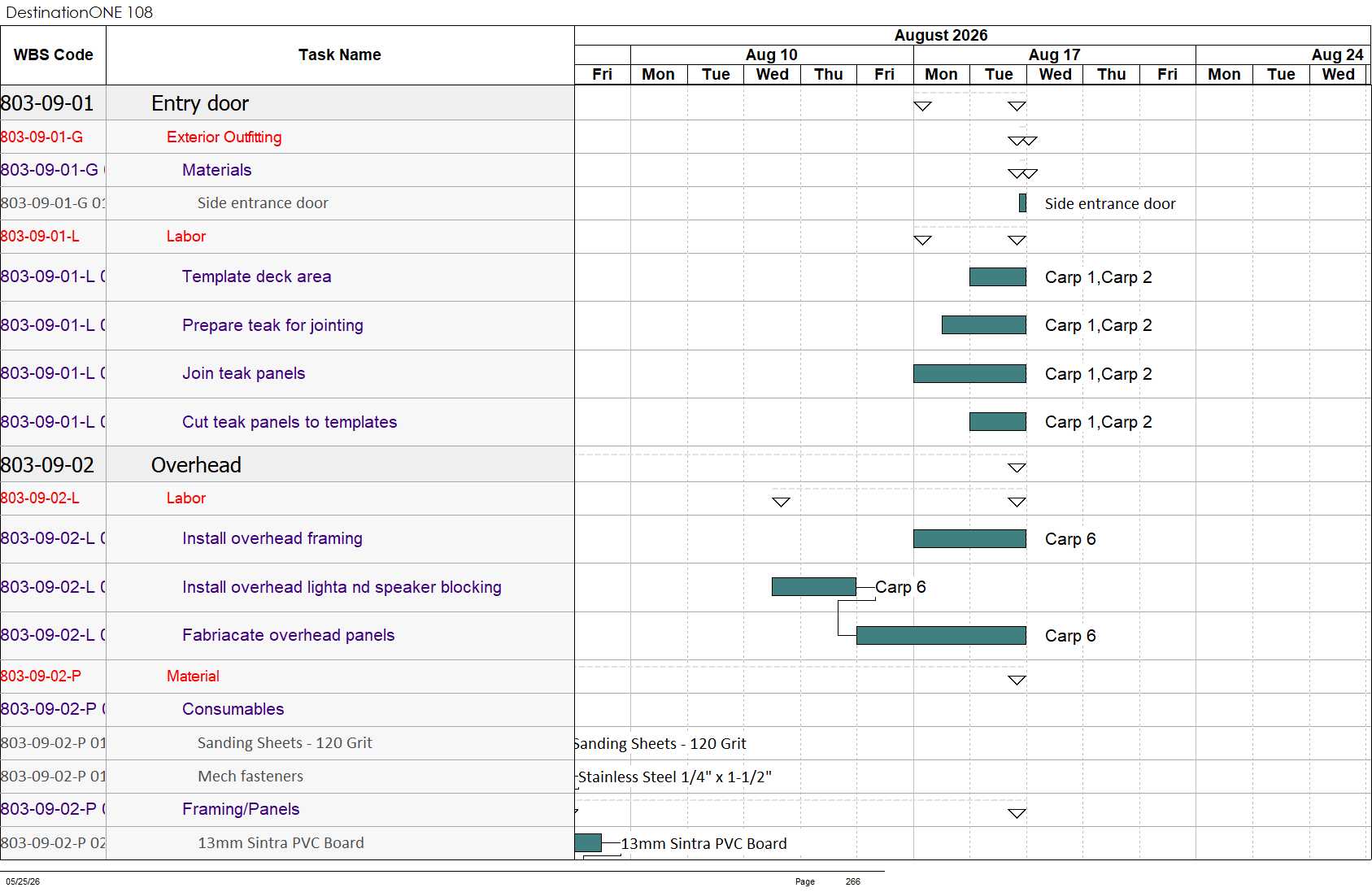Click WBS code 803-09-02-L in red

click(x=40, y=498)
